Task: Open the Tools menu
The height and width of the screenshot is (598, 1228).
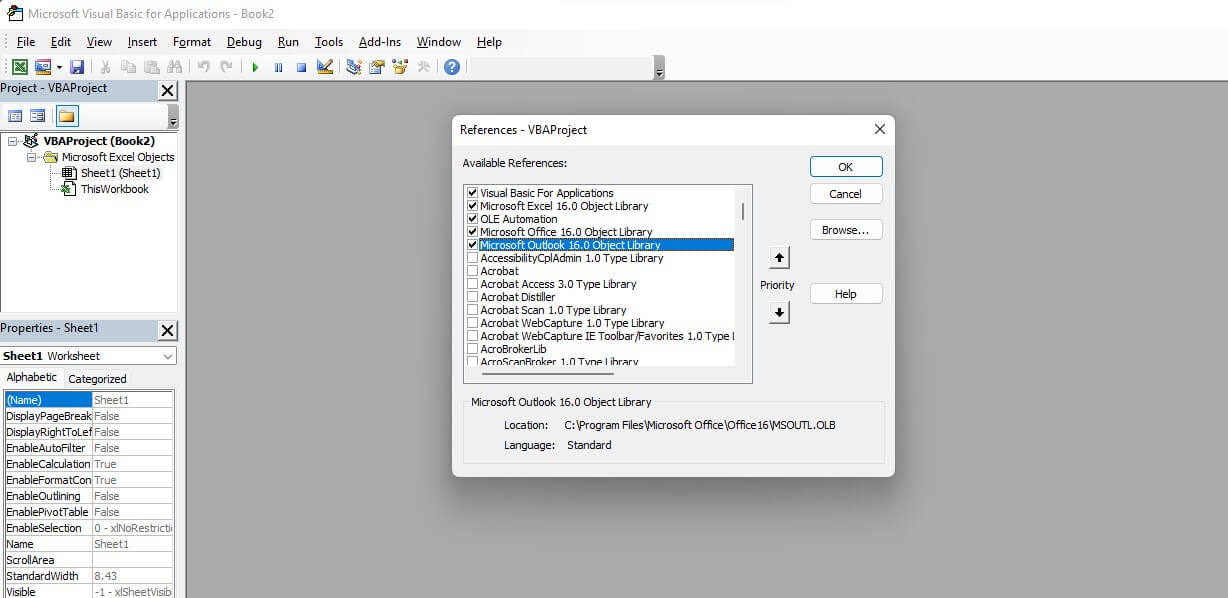Action: point(329,42)
